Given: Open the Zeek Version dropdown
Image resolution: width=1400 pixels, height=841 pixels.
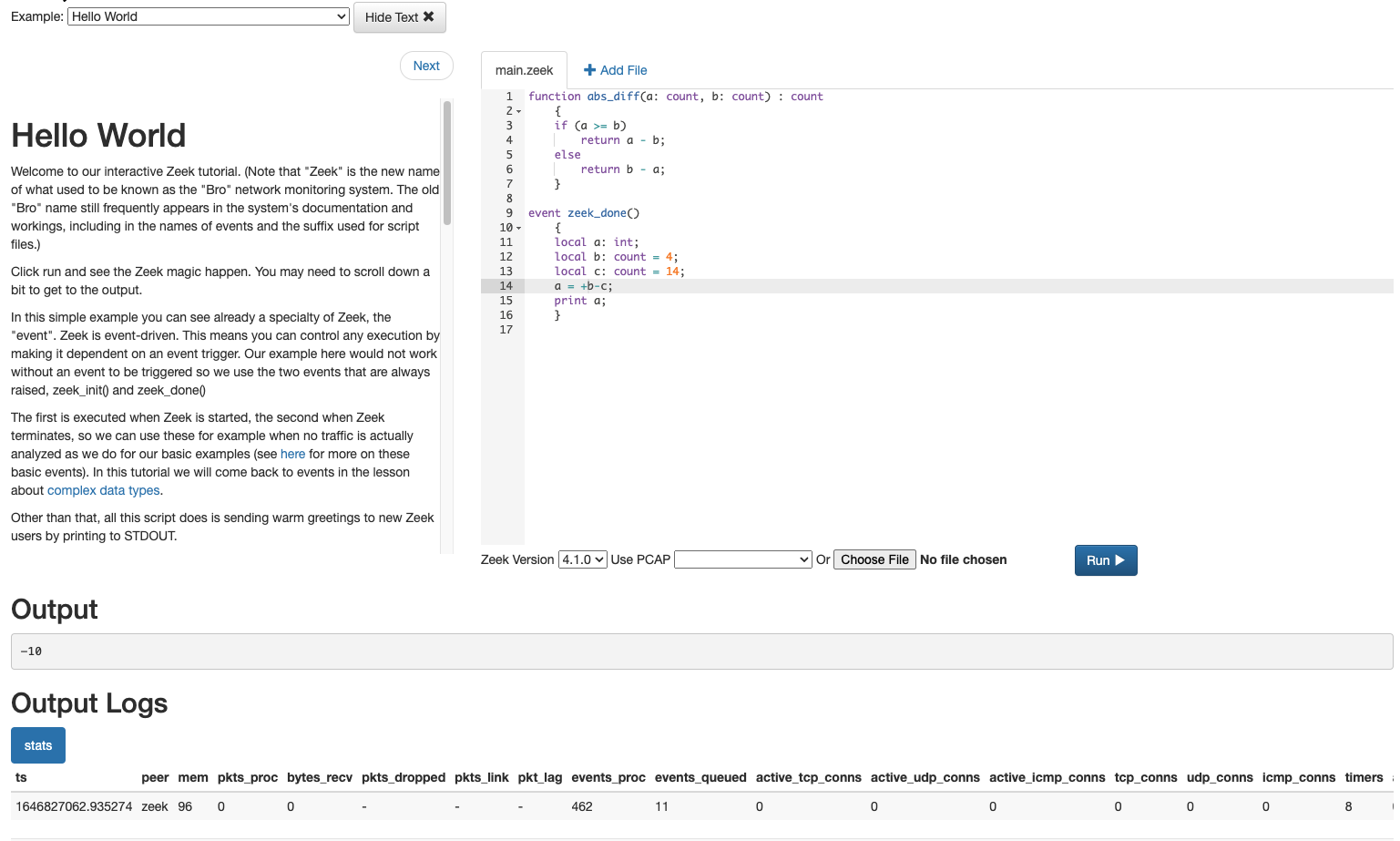Looking at the screenshot, I should [x=582, y=559].
